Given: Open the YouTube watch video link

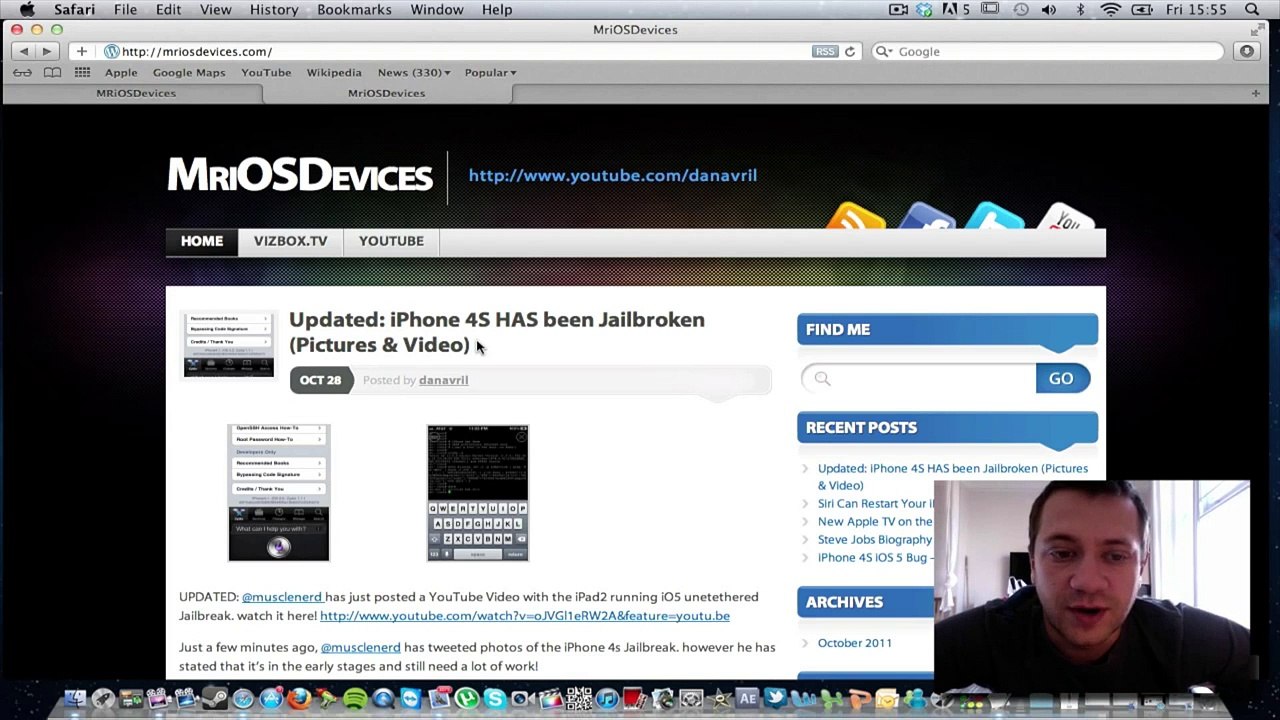Looking at the screenshot, I should tap(525, 616).
